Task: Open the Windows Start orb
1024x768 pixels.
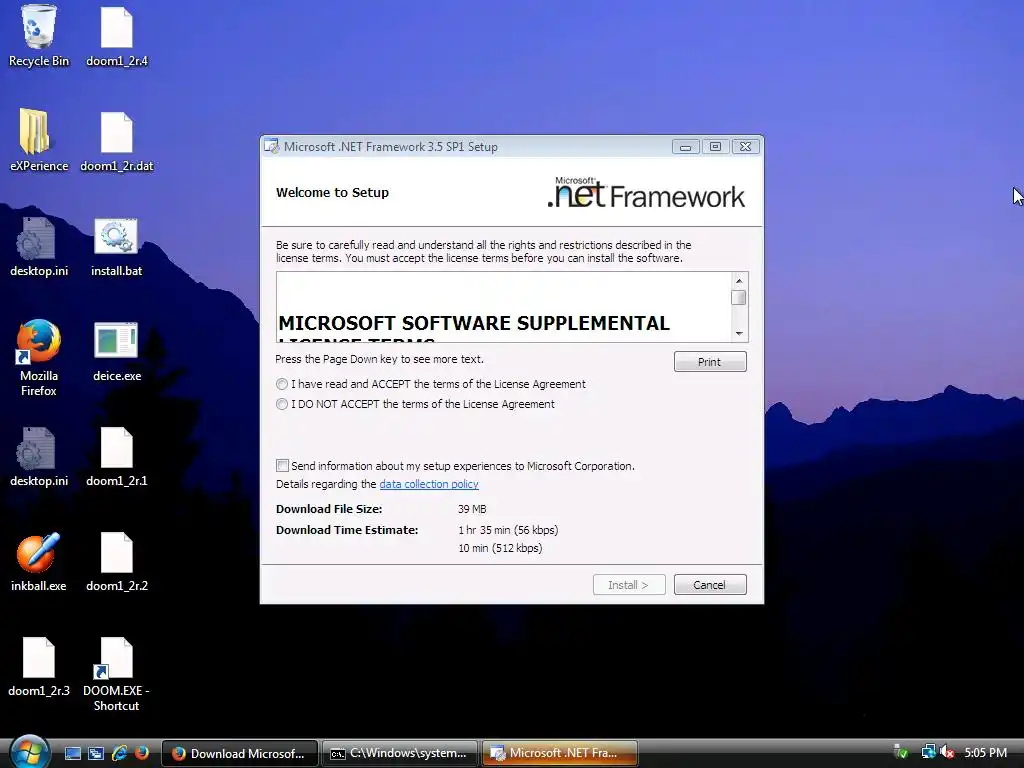Action: [x=29, y=752]
